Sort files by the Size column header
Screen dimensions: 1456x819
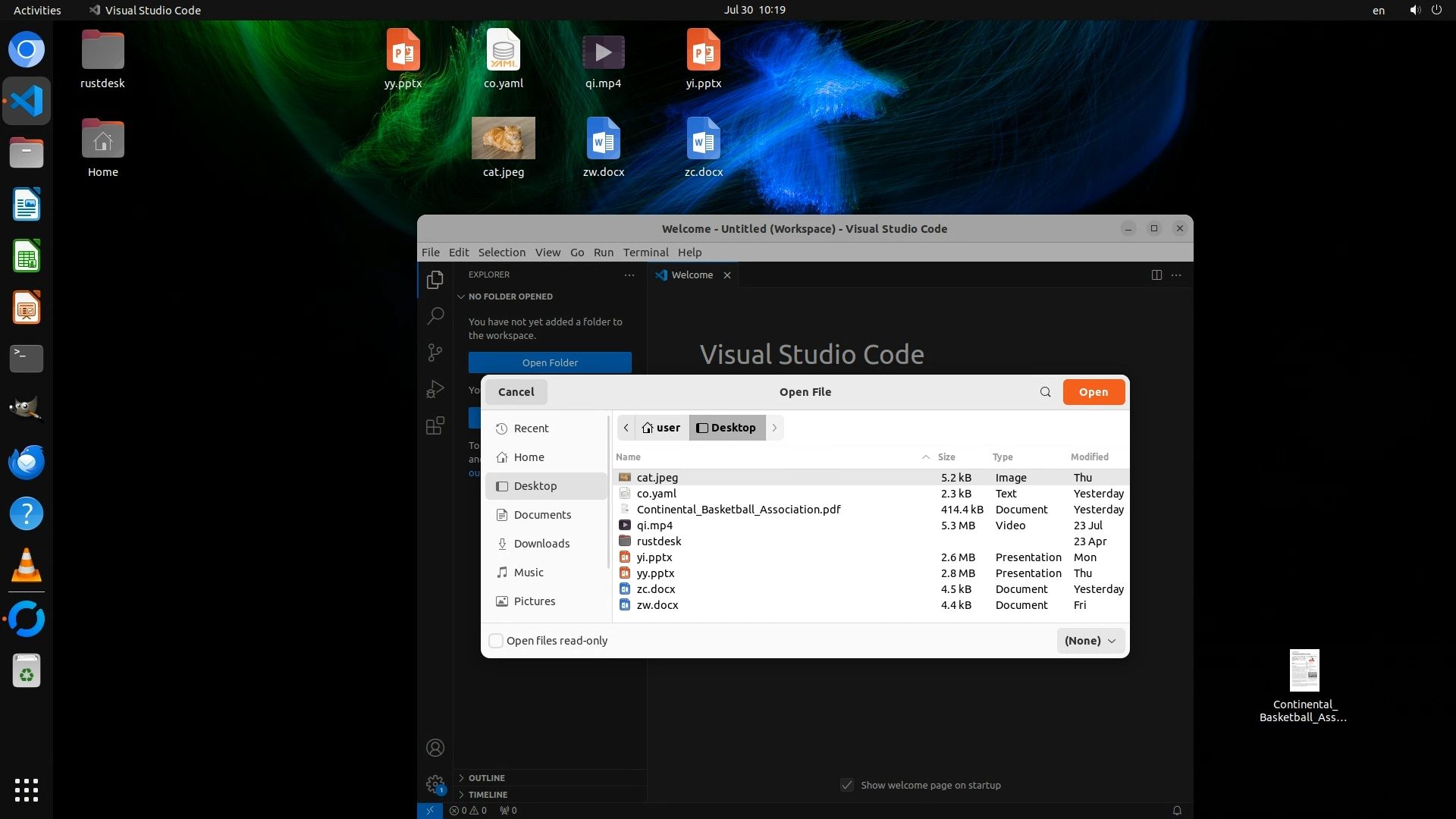point(946,457)
